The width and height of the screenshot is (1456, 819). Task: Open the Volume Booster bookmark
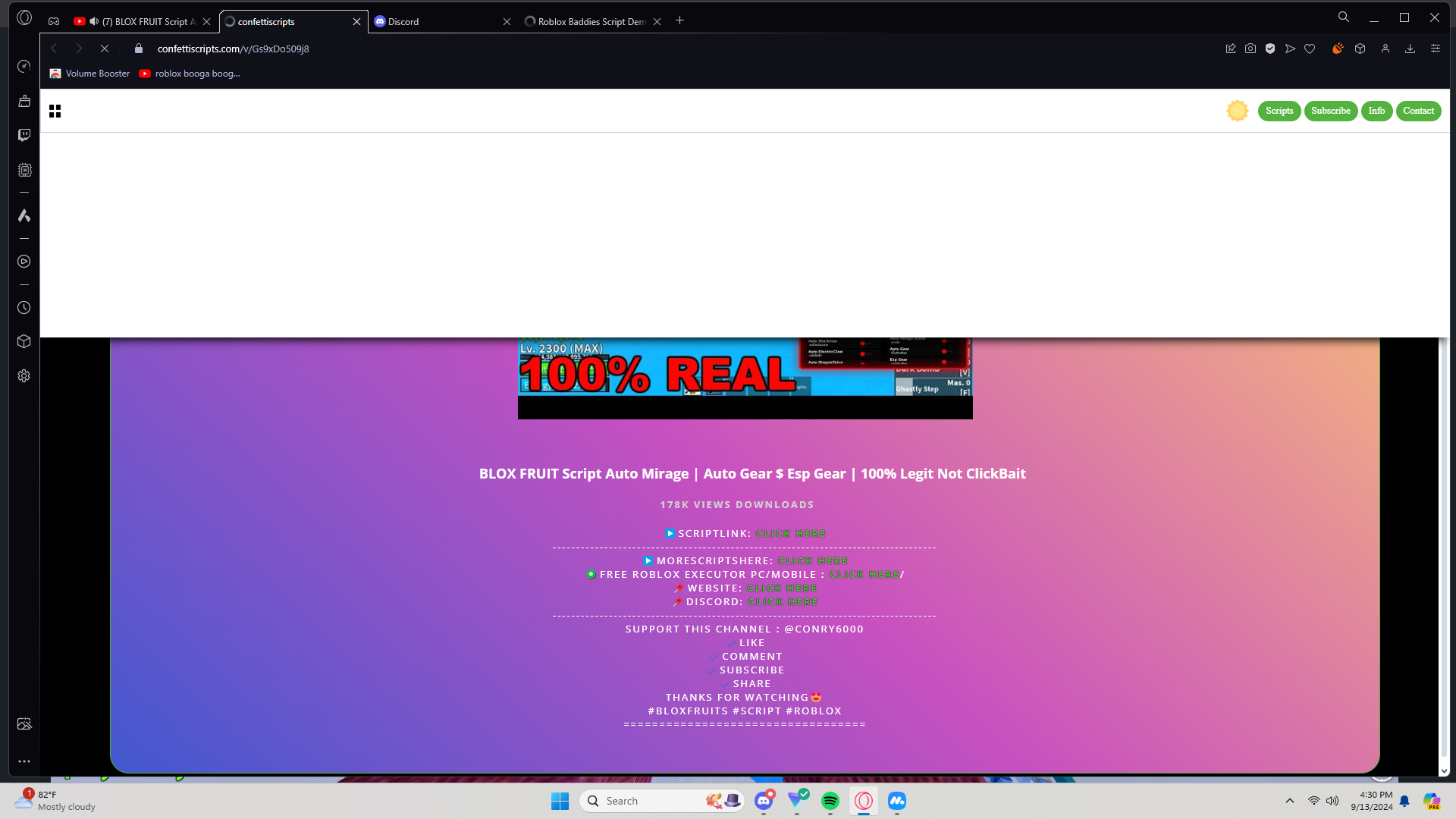coord(89,74)
